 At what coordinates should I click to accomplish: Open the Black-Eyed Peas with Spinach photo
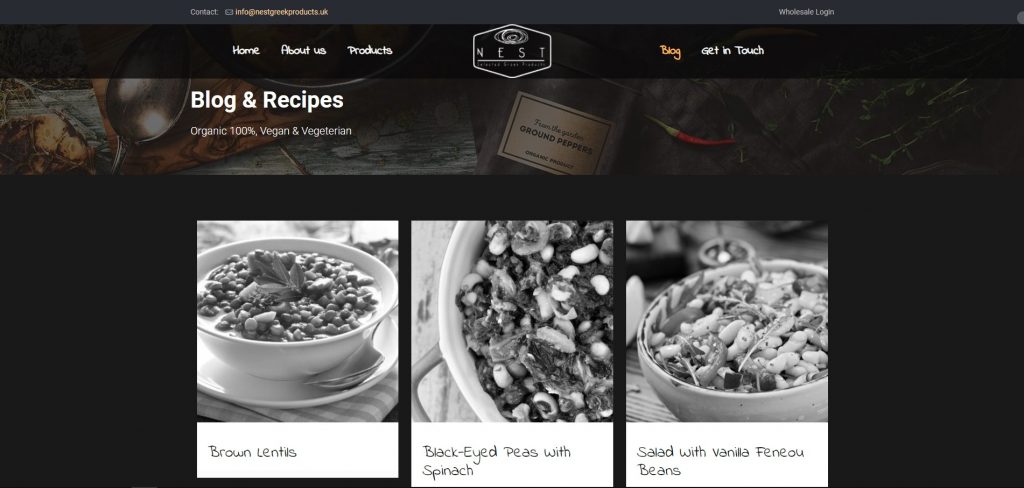512,321
